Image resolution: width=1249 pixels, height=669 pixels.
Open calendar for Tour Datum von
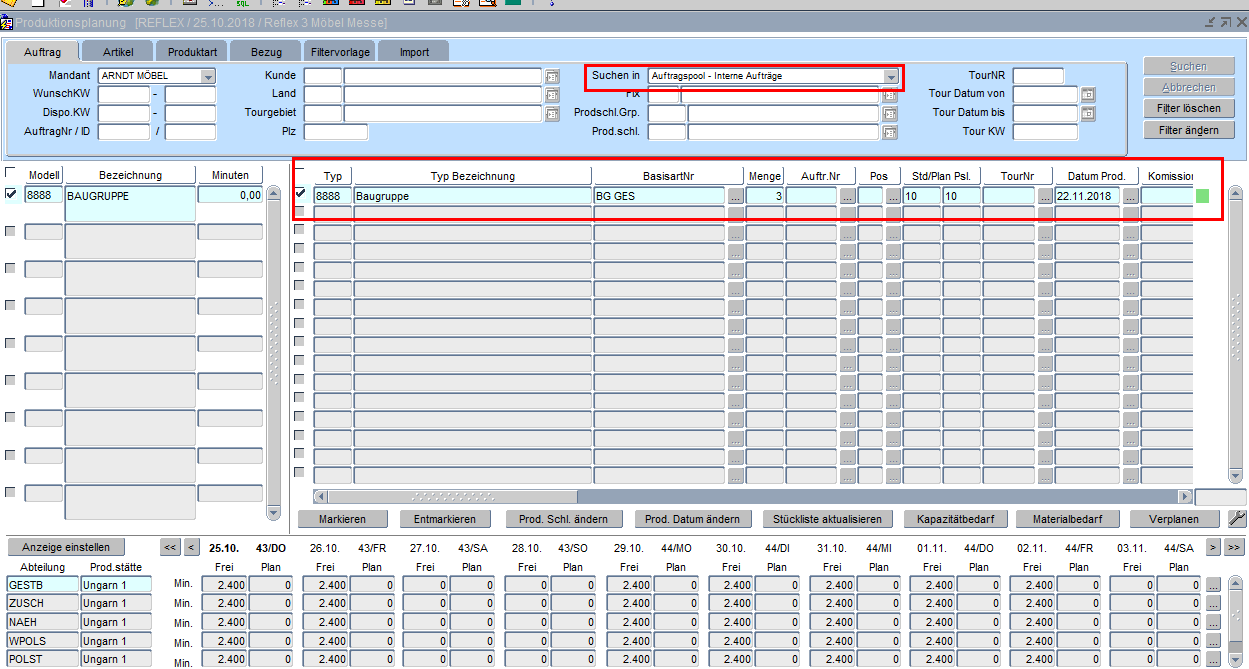pos(1088,95)
